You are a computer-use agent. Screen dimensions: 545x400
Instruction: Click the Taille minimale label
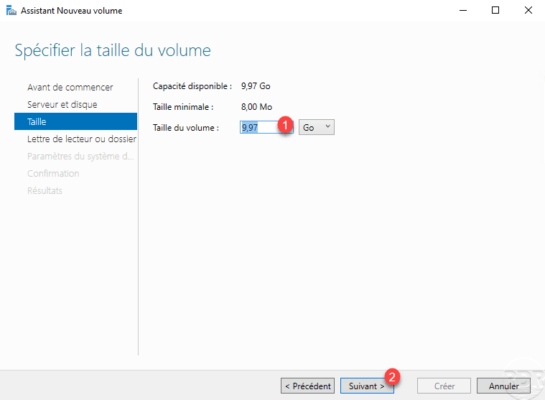pos(183,107)
